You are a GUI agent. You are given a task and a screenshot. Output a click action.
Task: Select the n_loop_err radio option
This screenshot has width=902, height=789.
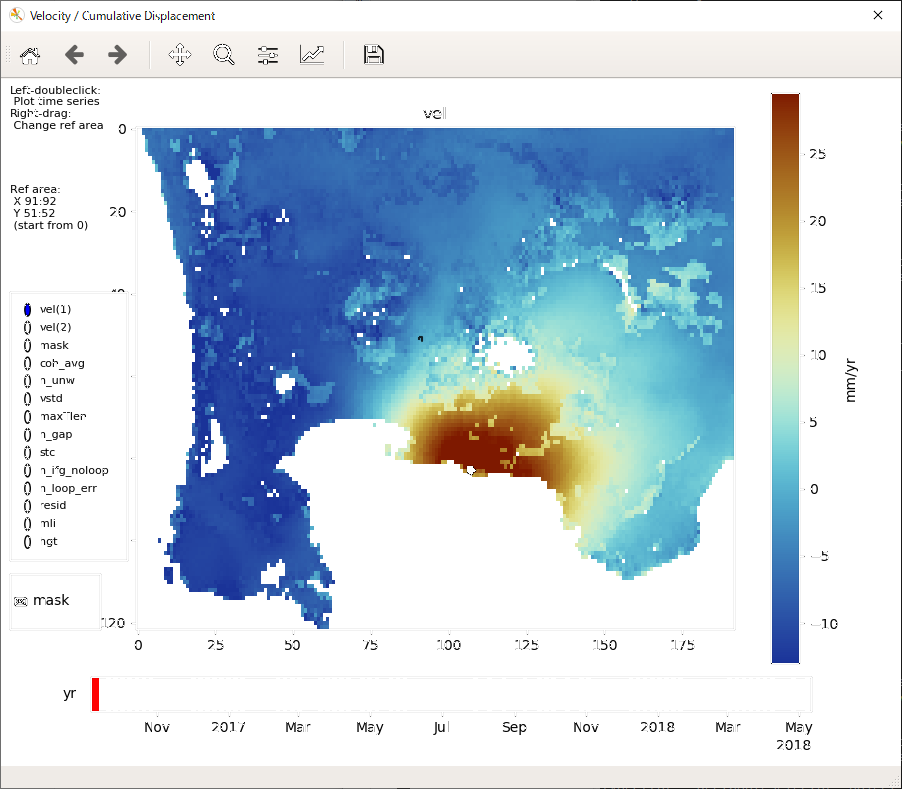click(x=28, y=488)
